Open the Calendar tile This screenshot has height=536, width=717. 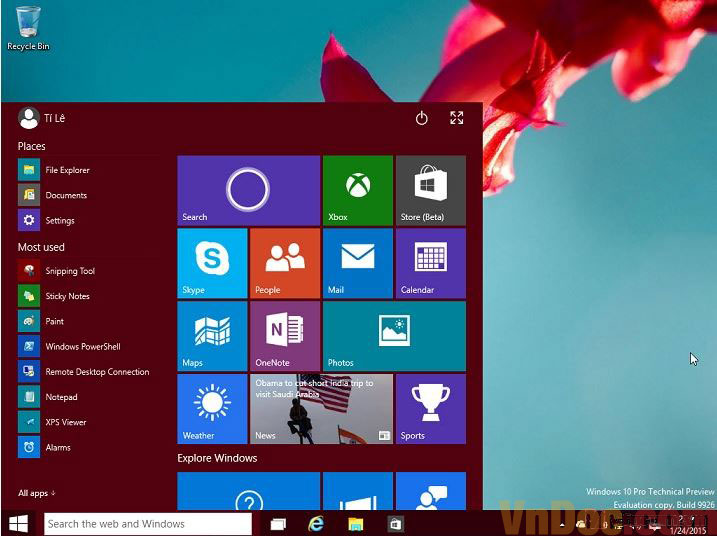(431, 263)
